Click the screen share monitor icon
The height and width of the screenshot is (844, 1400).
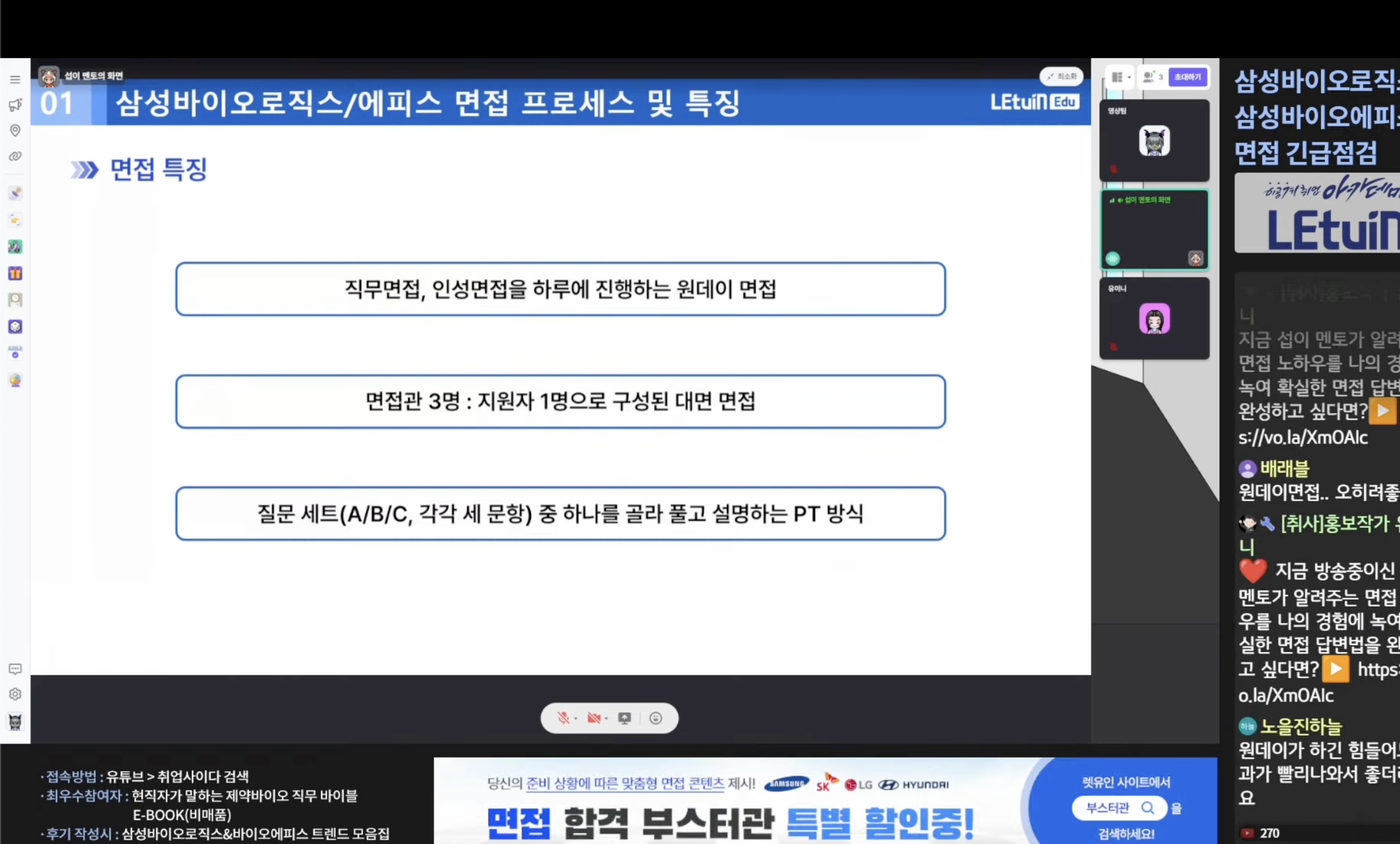[624, 718]
